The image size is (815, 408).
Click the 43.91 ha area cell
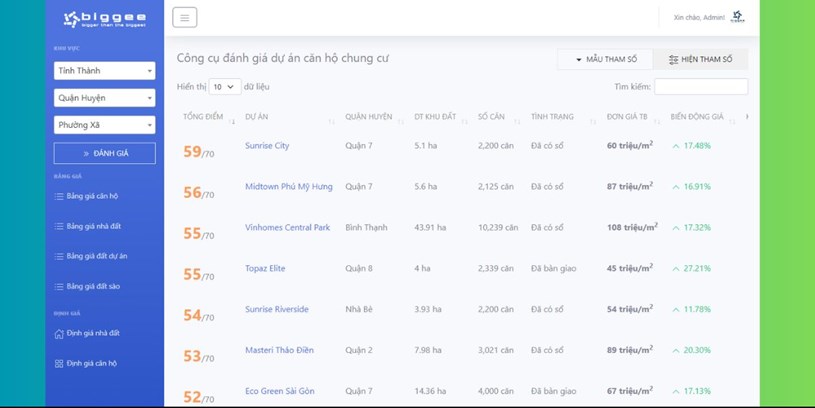[430, 228]
